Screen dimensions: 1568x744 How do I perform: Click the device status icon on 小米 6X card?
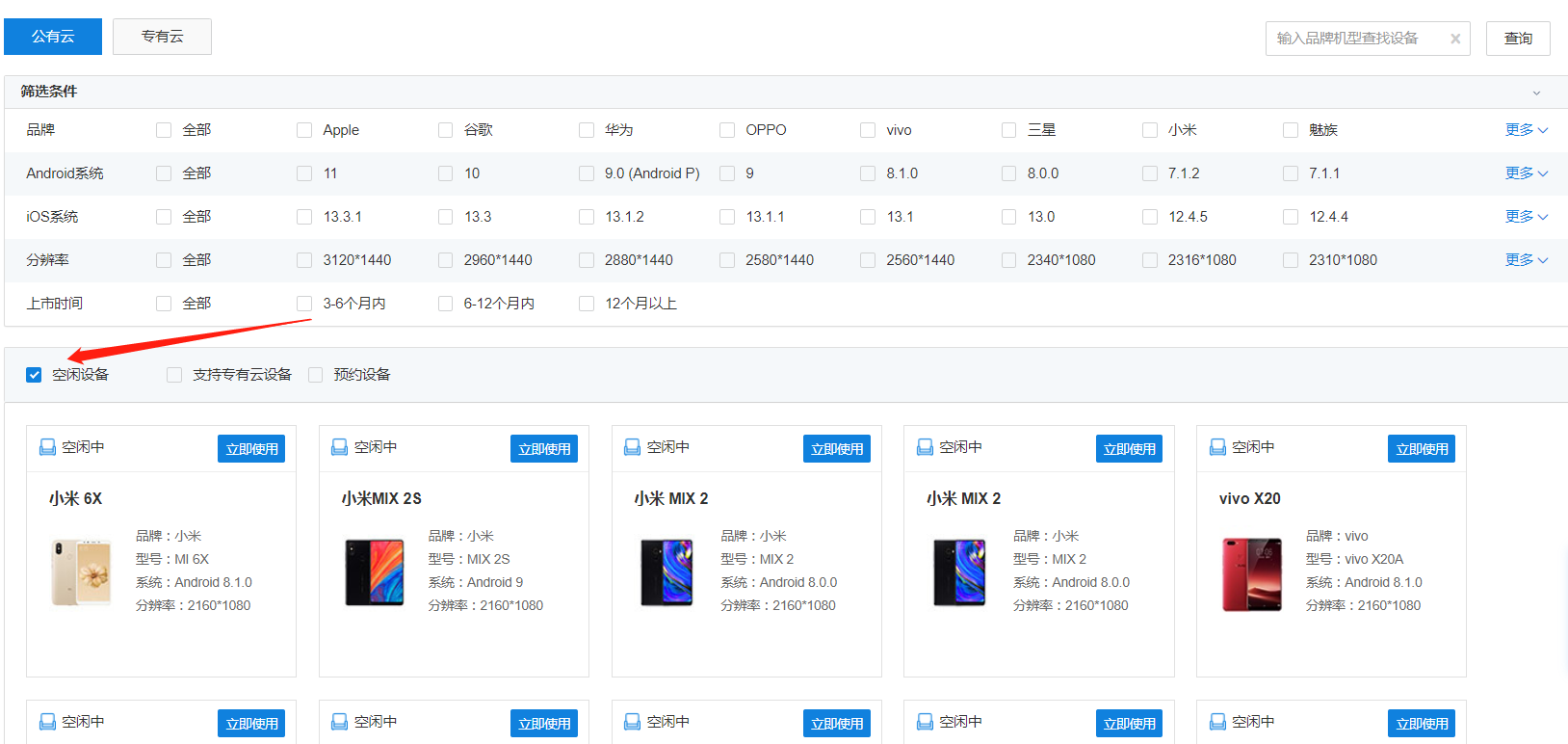click(47, 447)
